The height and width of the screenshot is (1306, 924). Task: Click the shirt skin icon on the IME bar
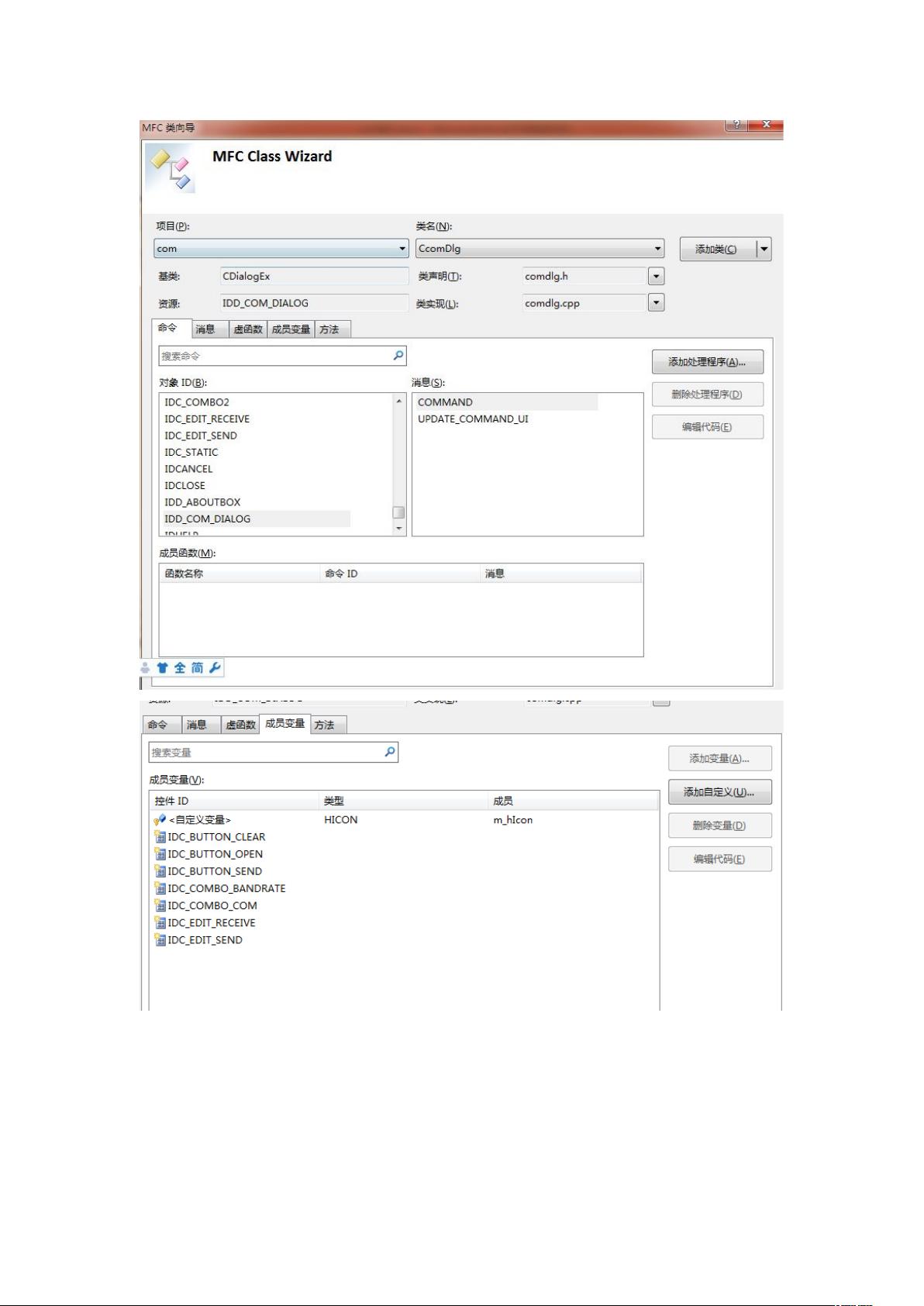click(x=162, y=667)
